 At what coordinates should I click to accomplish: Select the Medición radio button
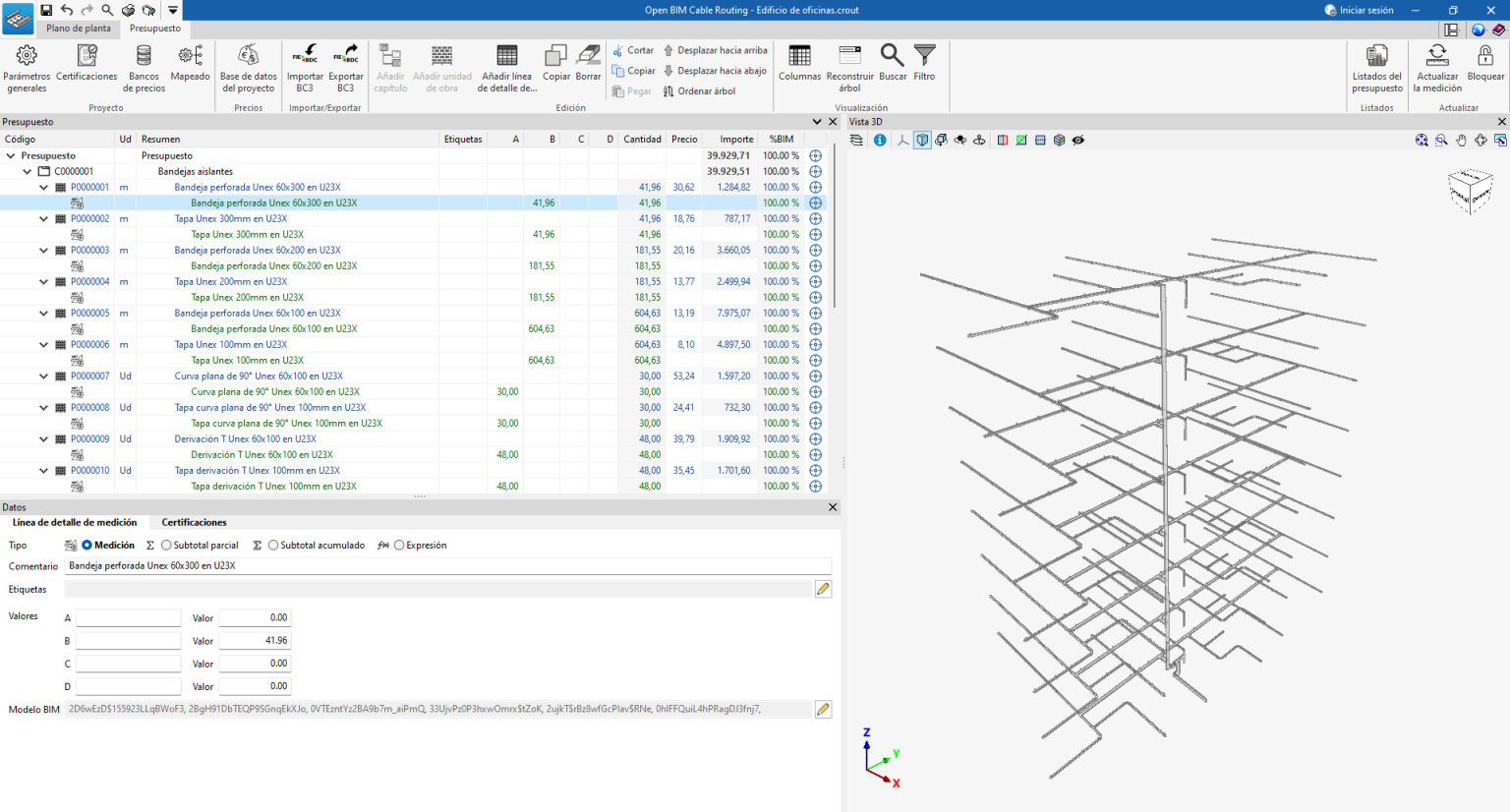tap(87, 546)
